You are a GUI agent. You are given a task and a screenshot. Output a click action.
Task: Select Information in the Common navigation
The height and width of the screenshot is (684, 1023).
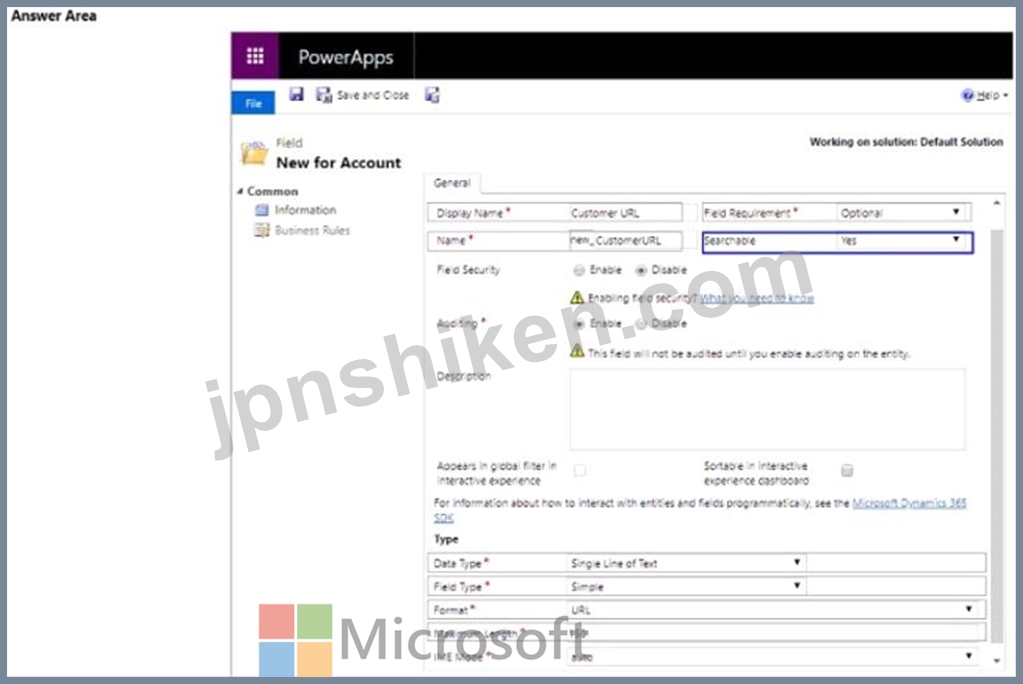click(x=305, y=210)
